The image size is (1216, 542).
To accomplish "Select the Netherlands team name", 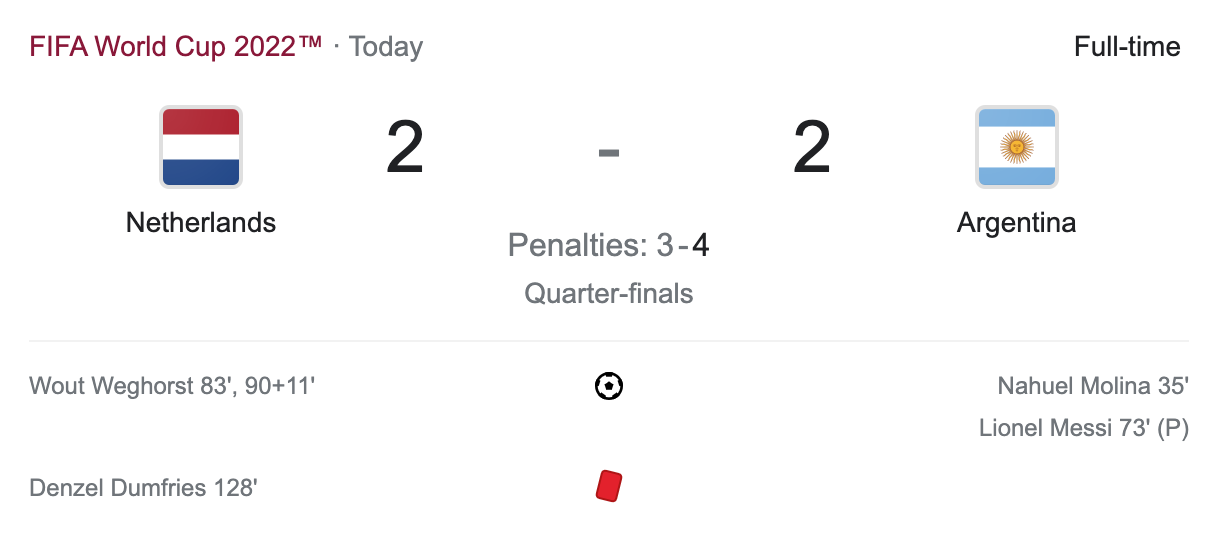I will [200, 222].
